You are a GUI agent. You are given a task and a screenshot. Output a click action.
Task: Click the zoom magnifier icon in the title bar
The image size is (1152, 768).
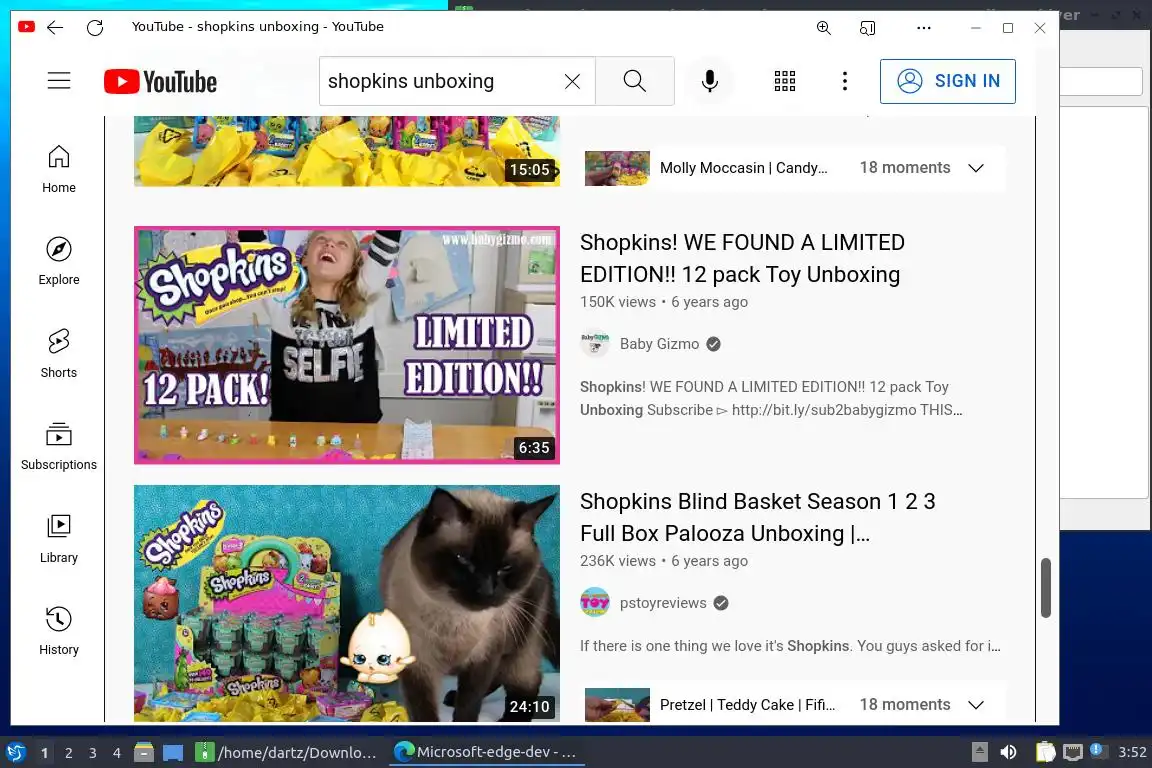(824, 28)
